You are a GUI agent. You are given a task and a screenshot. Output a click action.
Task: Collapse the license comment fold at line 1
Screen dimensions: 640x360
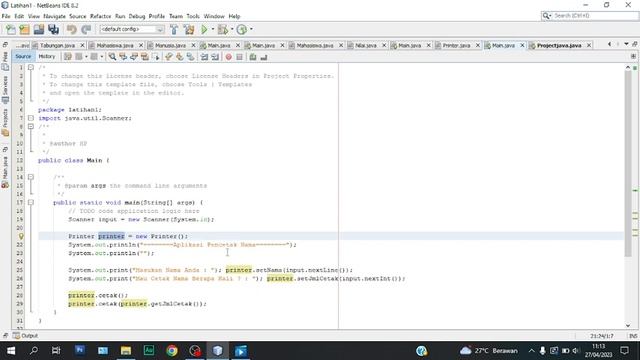31,67
